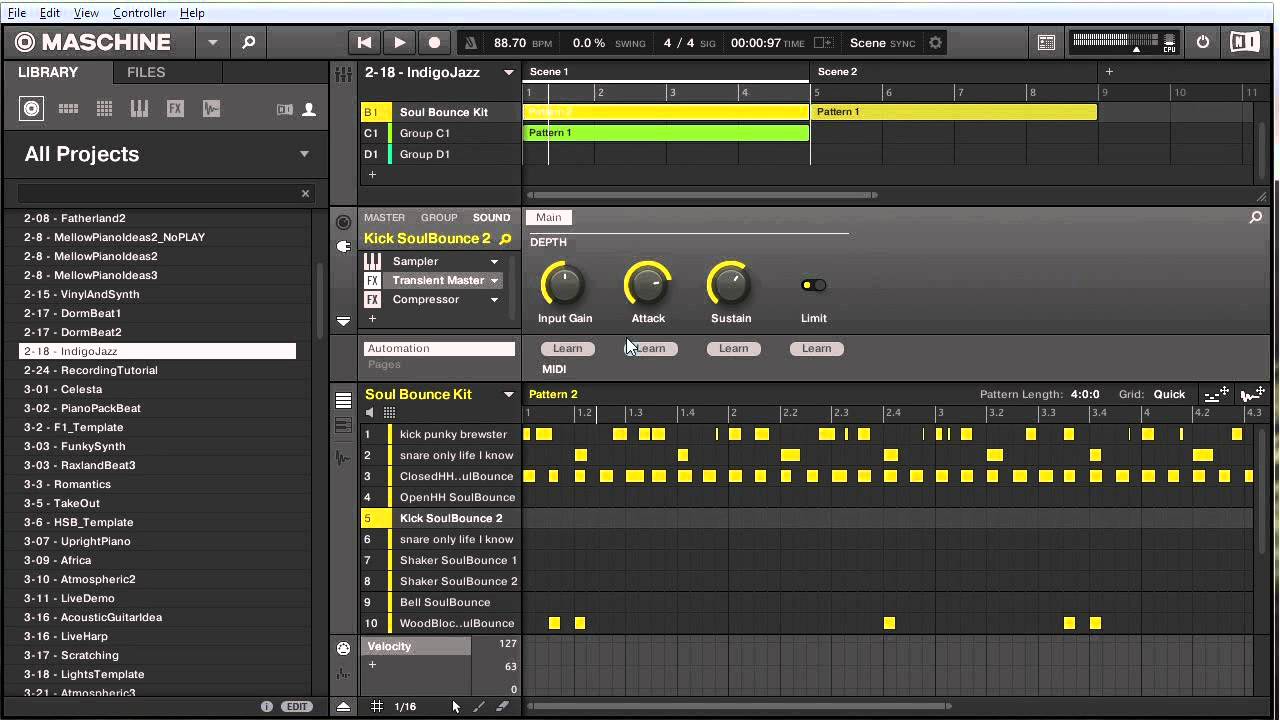
Task: Select Instruments file type icon in browser
Action: [x=139, y=109]
